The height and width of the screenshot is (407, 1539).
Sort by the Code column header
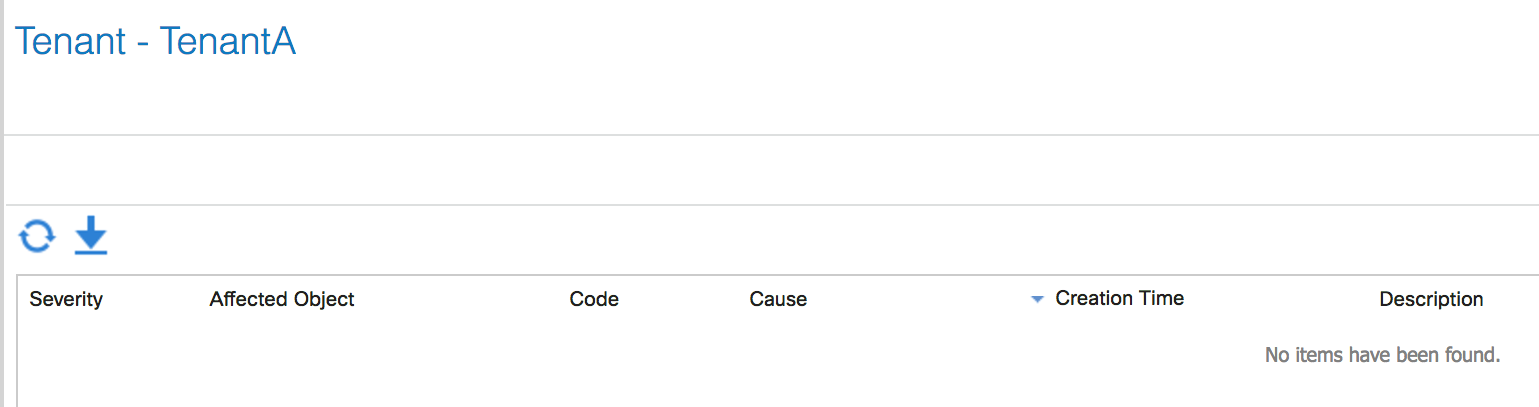pyautogui.click(x=594, y=299)
